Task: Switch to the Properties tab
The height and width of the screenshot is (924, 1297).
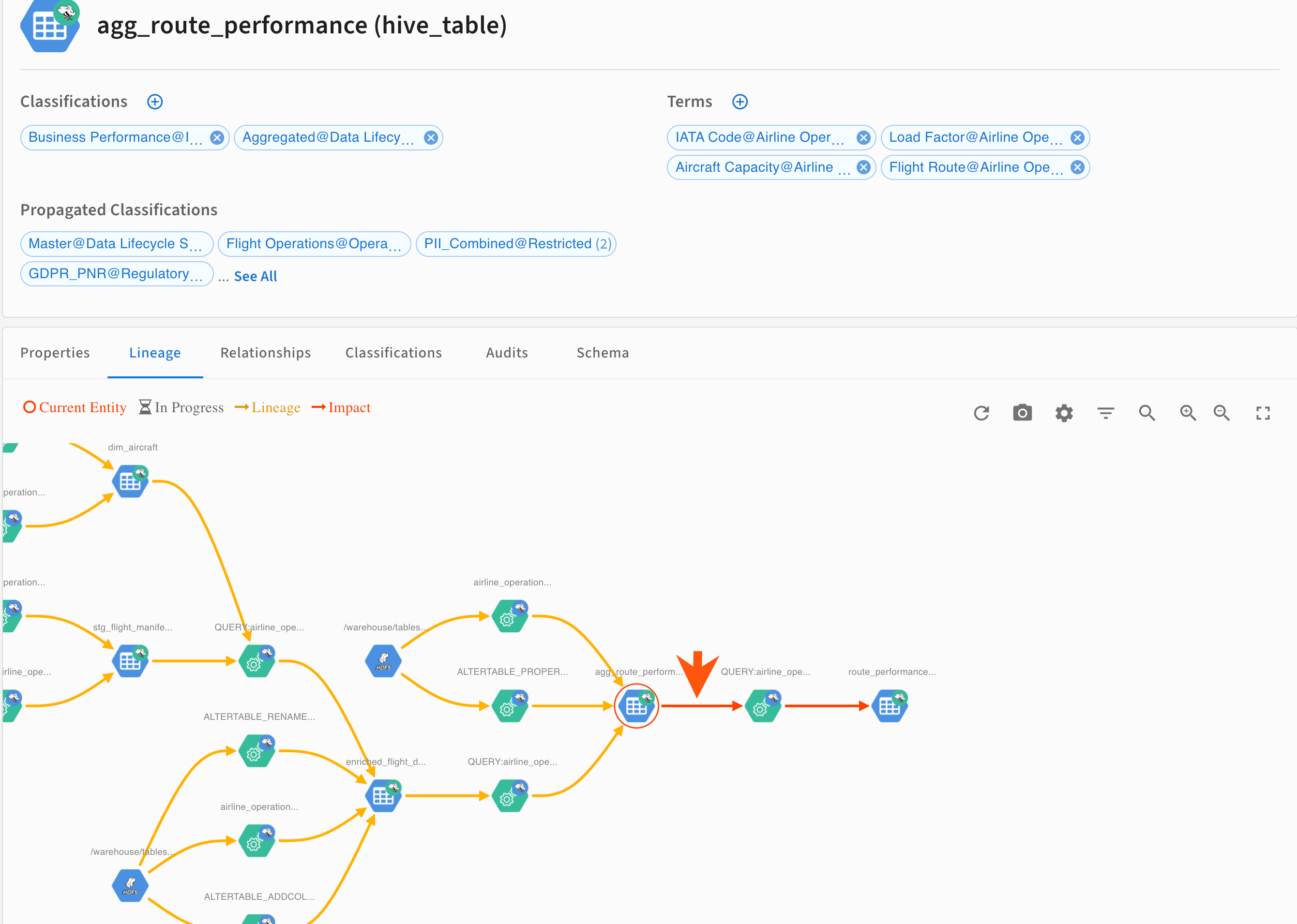Action: (x=55, y=353)
